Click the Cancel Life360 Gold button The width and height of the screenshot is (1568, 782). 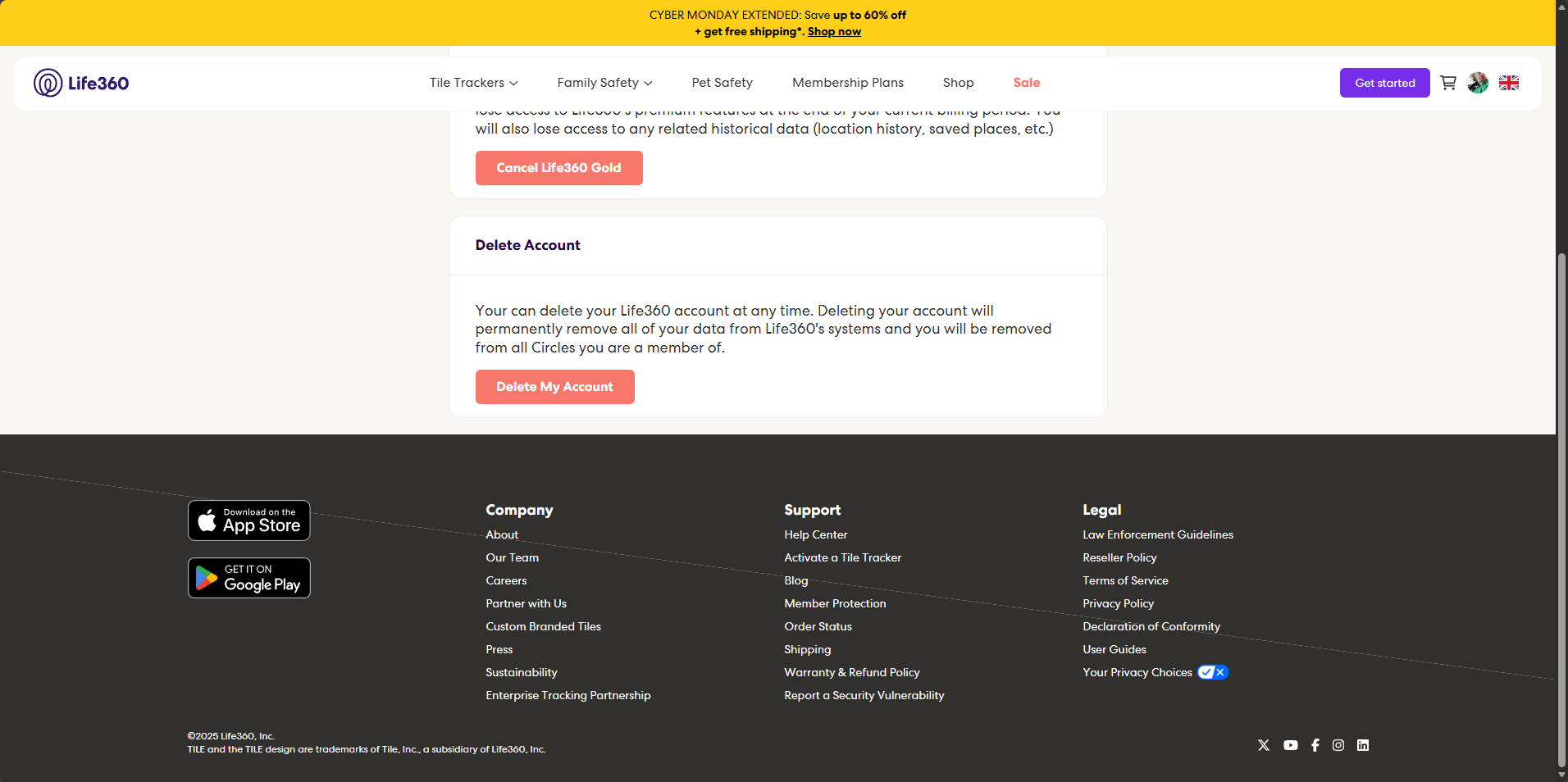[x=558, y=168]
